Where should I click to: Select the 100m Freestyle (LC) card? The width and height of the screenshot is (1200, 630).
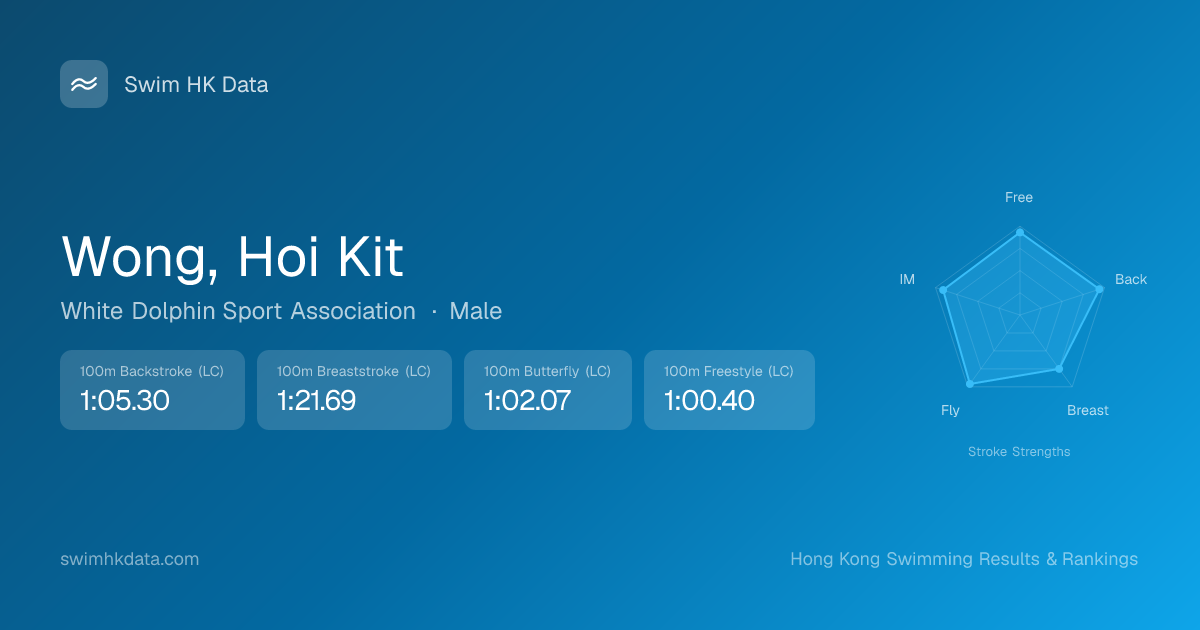tap(729, 390)
